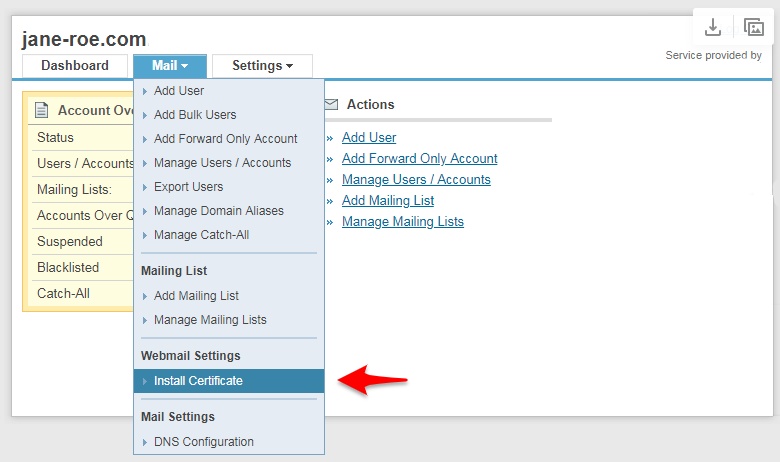
Task: Open the Mail dropdown menu
Action: point(170,66)
